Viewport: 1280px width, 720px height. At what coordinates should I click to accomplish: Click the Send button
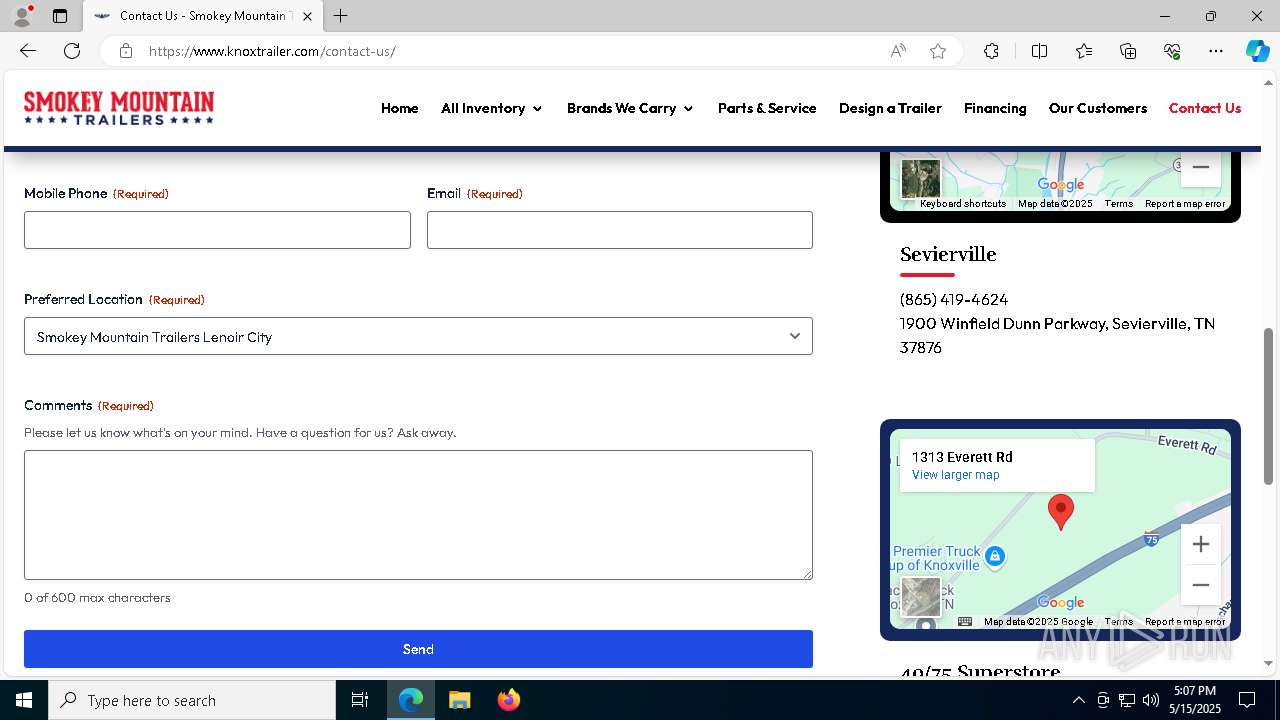[418, 649]
